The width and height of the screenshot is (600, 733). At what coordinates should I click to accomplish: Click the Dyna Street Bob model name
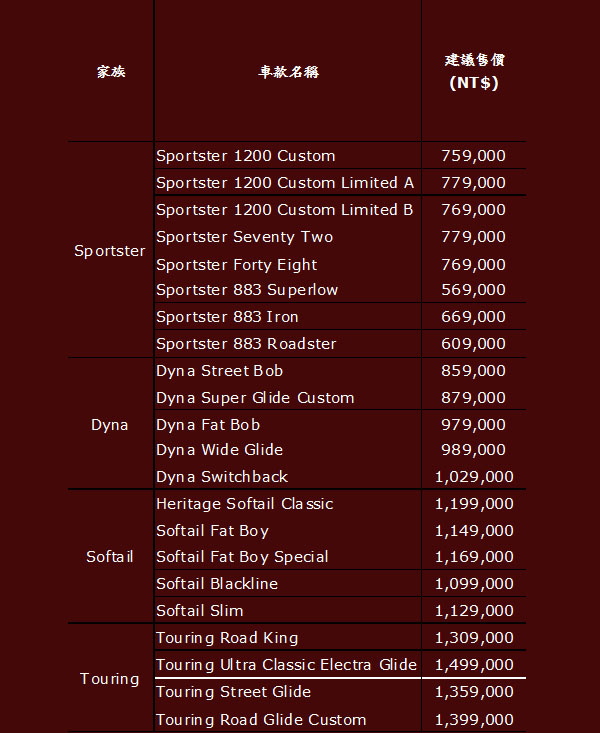(x=220, y=371)
